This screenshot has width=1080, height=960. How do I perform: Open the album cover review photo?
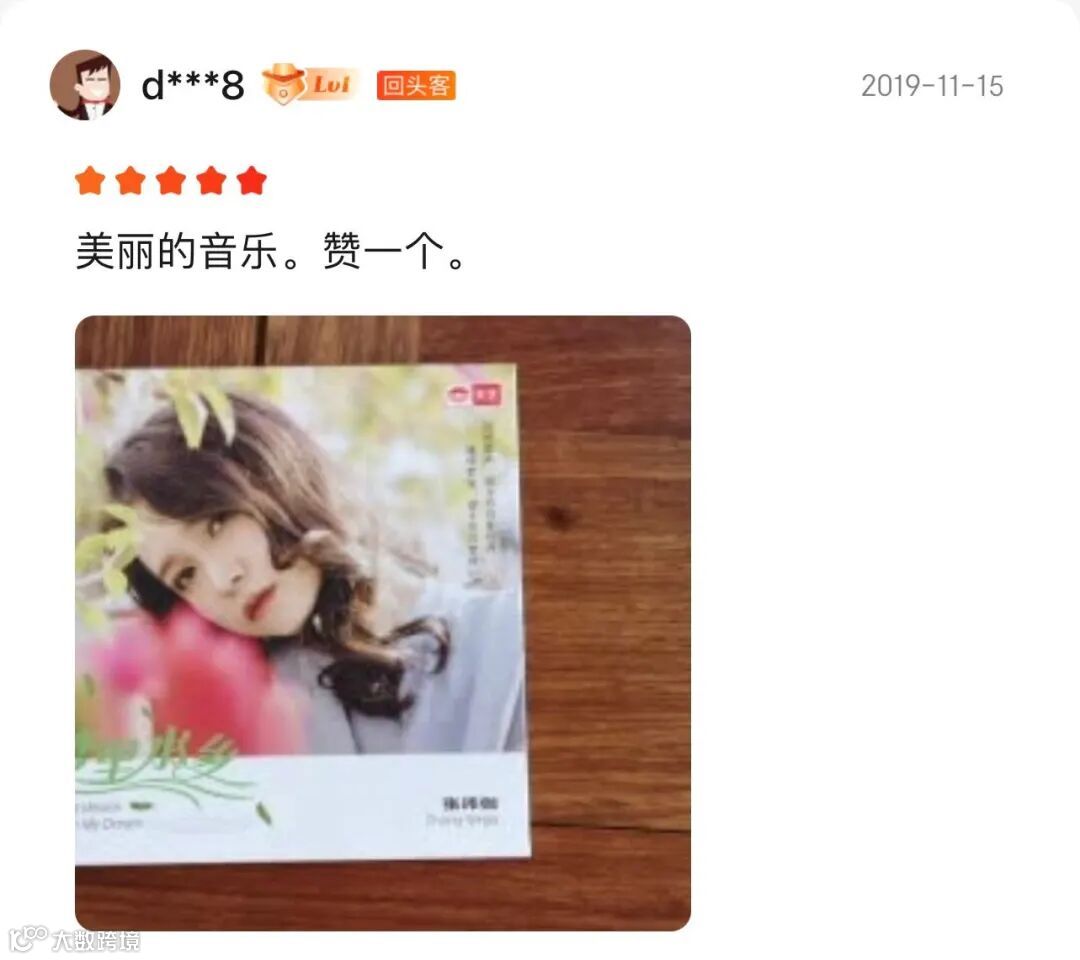pos(383,623)
